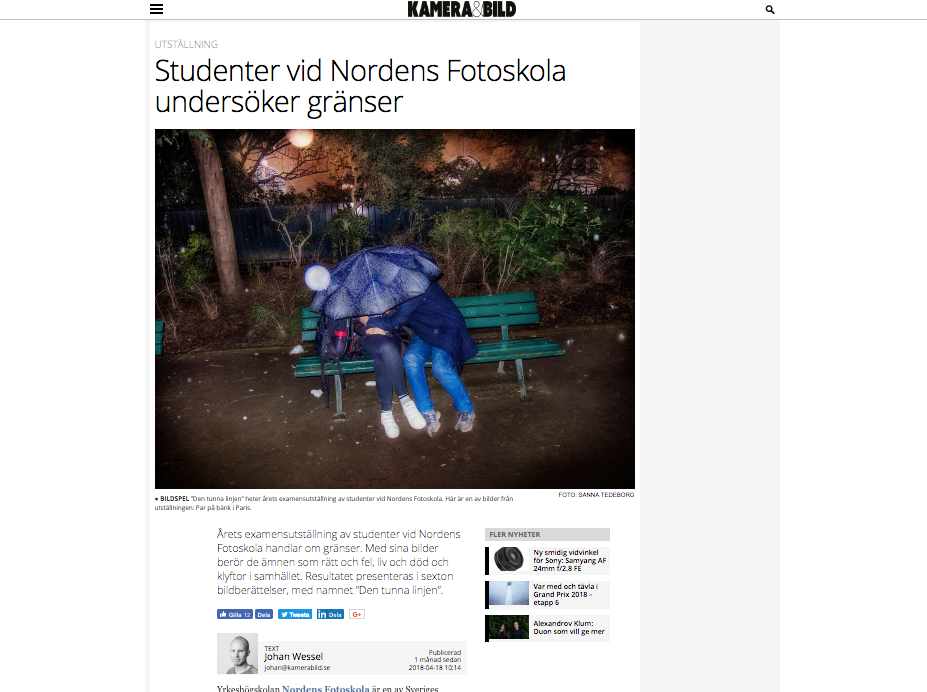This screenshot has width=927, height=692.
Task: Share on LinkedIn with the Dela button
Action: (x=330, y=615)
